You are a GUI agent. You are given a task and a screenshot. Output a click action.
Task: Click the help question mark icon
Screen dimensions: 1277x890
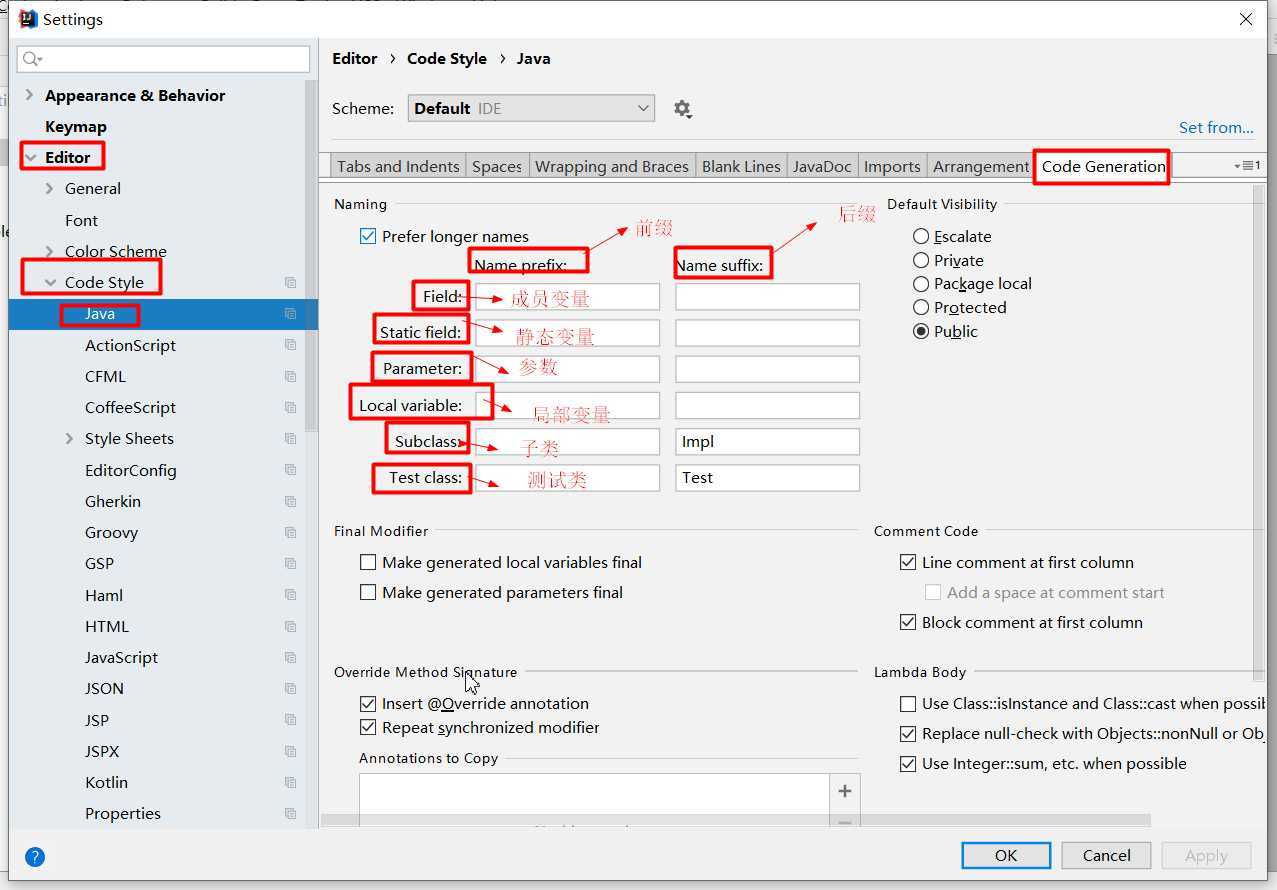point(35,857)
